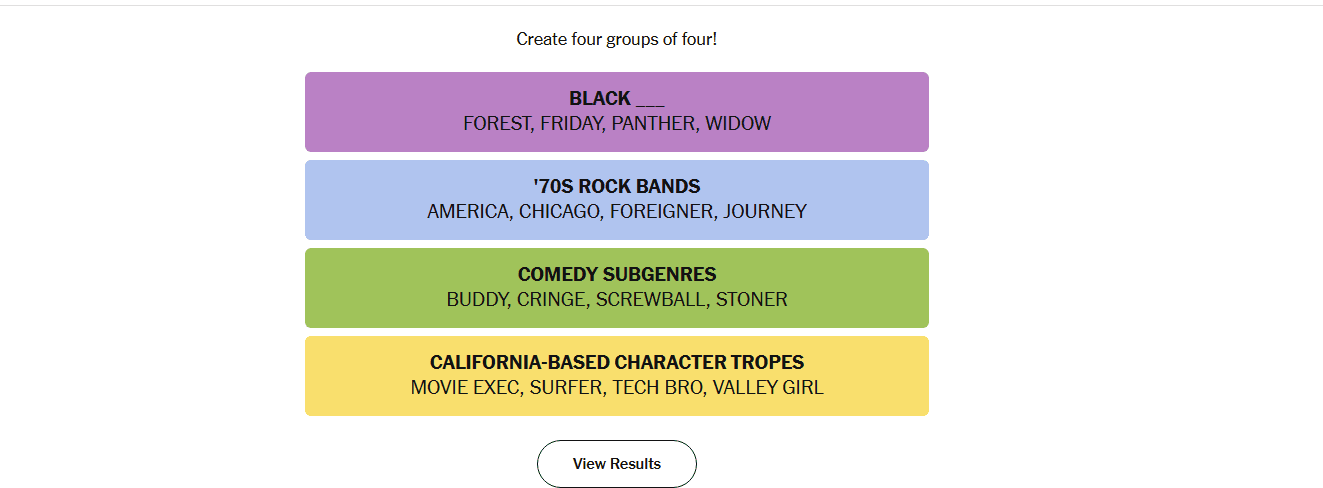This screenshot has width=1323, height=488.
Task: Click the word BUDDY in green group
Action: (476, 300)
